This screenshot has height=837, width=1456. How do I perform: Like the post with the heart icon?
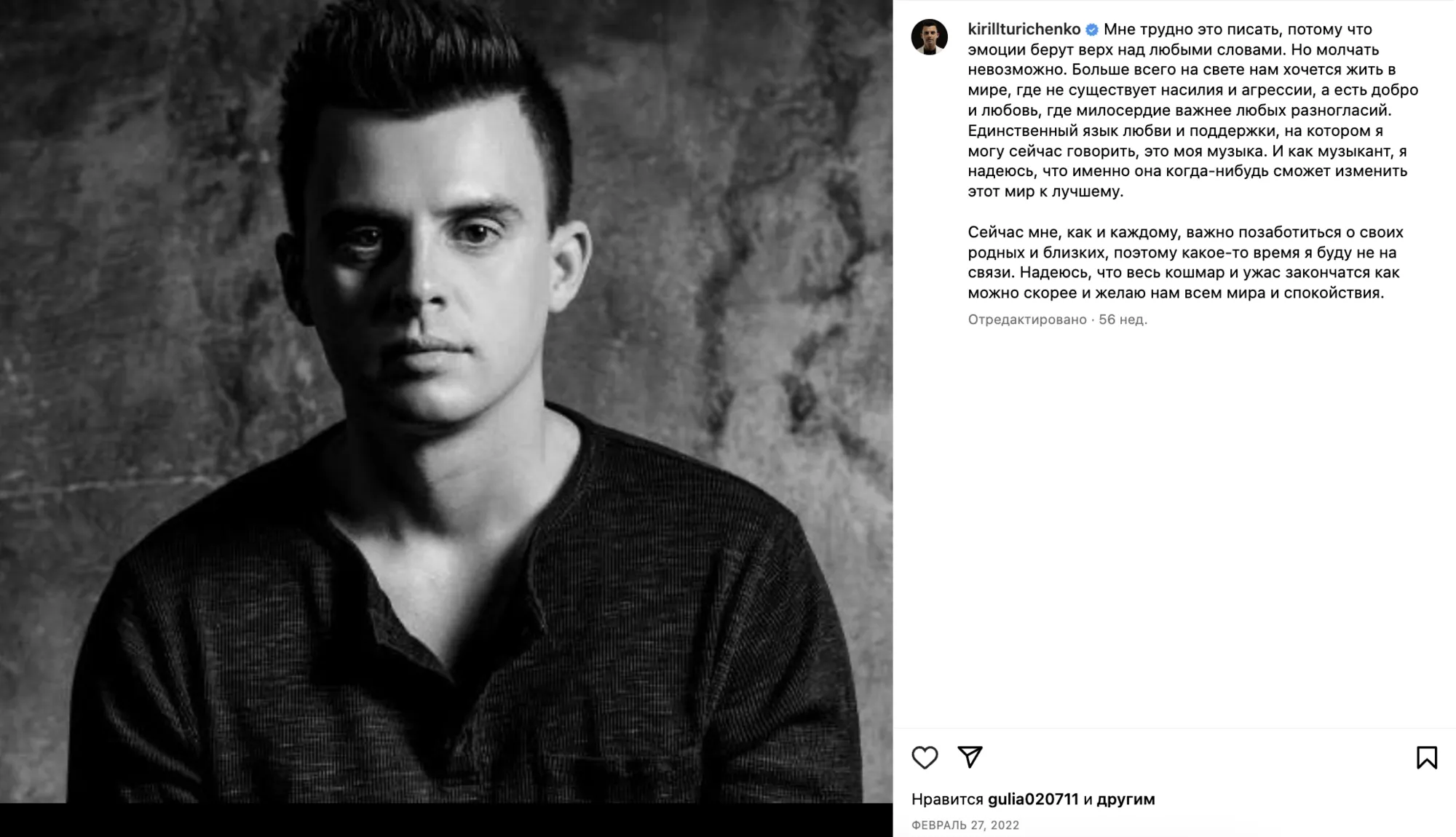(x=925, y=758)
